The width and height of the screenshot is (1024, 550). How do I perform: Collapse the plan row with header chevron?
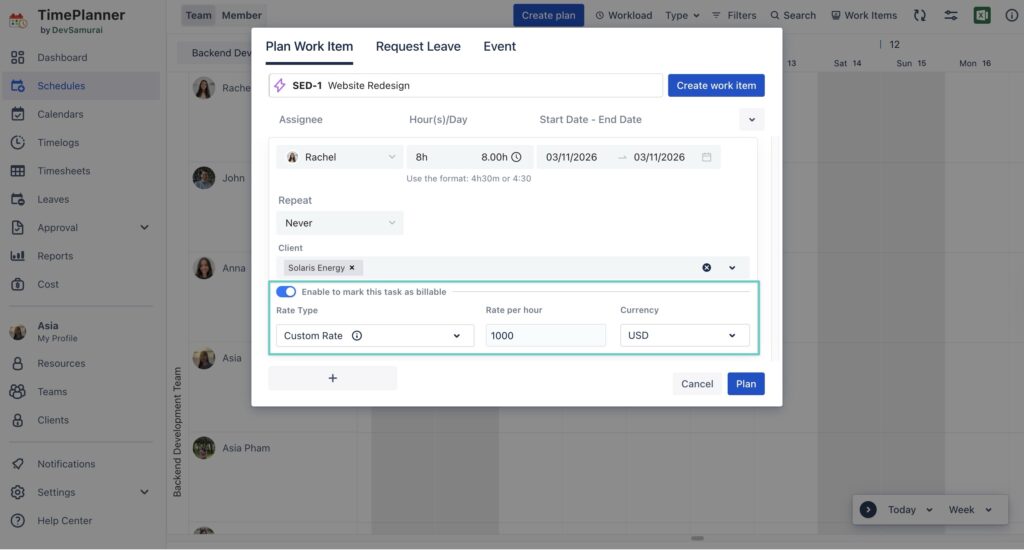[752, 120]
